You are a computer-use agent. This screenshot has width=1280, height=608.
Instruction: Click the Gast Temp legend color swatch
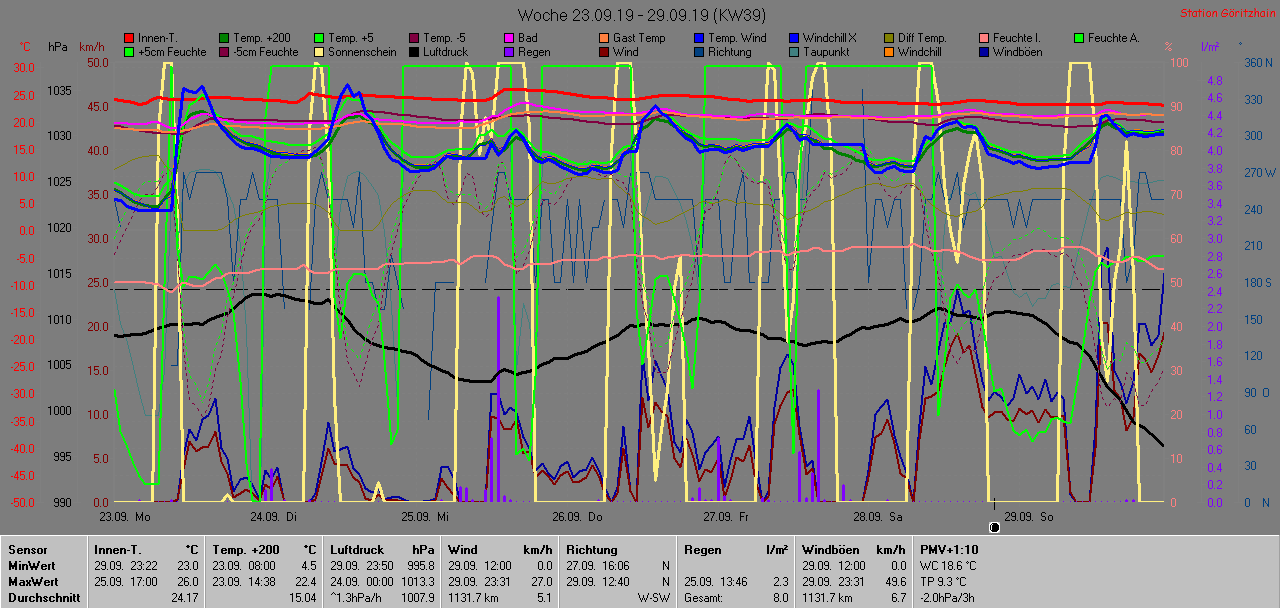coord(603,38)
